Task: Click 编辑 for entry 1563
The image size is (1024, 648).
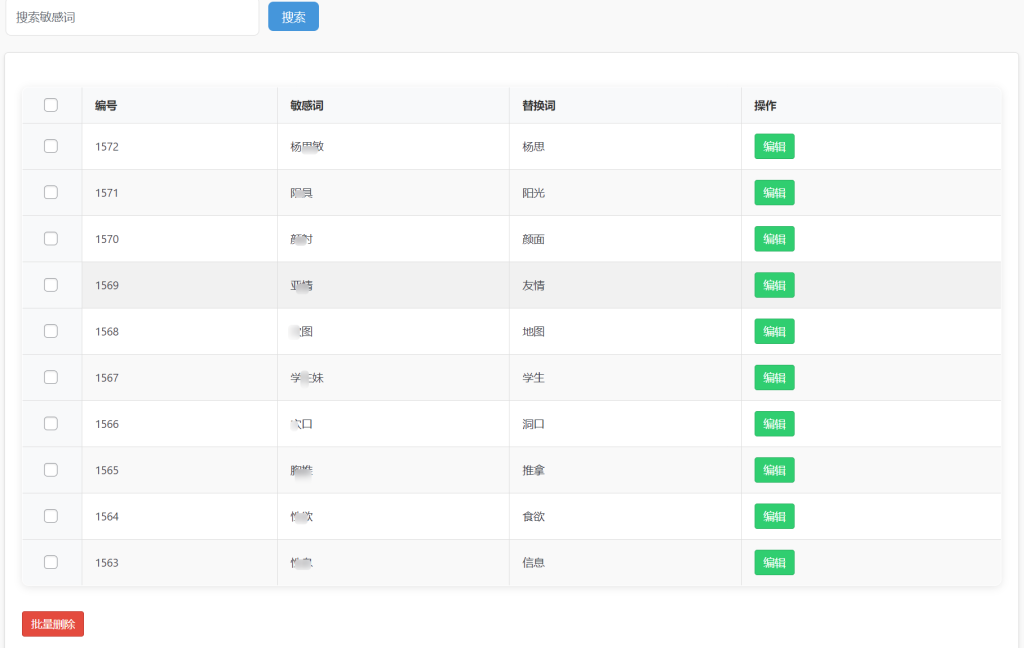Action: 774,562
